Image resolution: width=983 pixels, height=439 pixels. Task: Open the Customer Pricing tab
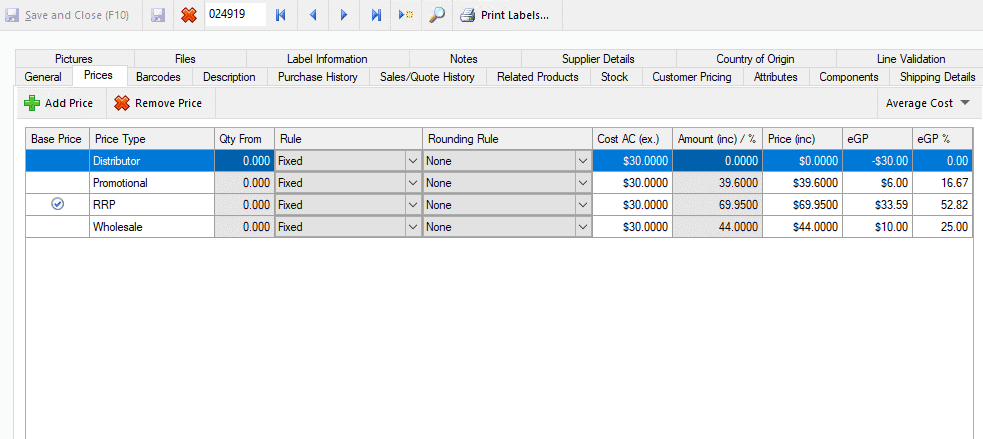coord(692,77)
